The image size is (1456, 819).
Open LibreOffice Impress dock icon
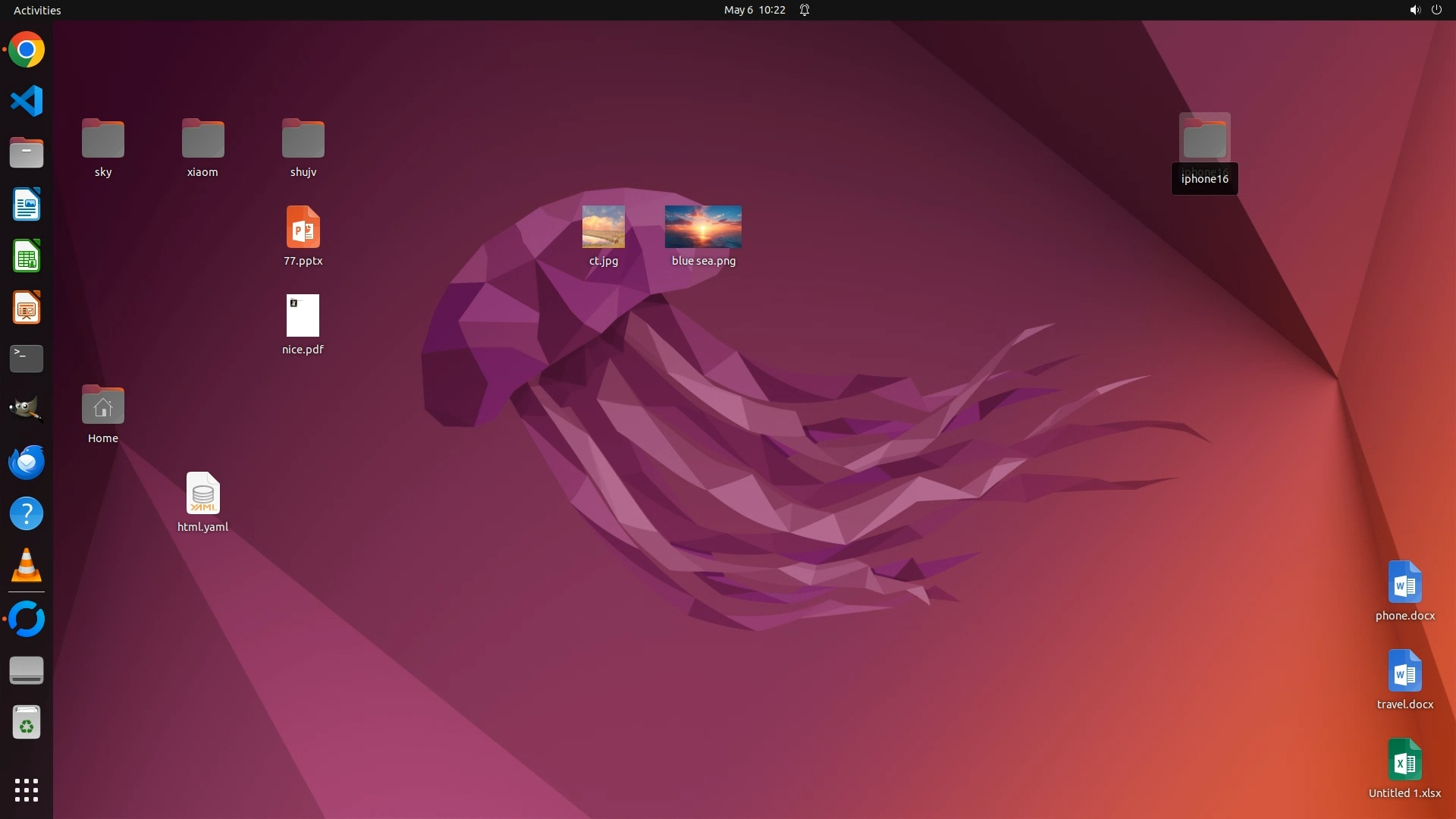point(27,308)
